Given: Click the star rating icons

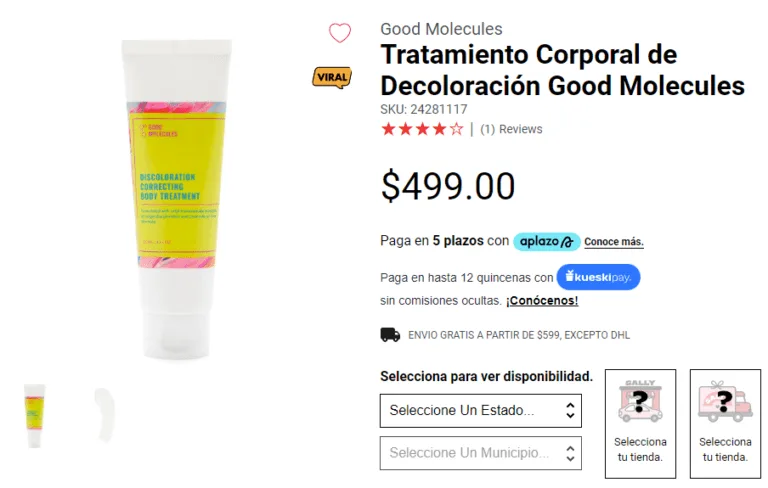Looking at the screenshot, I should point(422,129).
